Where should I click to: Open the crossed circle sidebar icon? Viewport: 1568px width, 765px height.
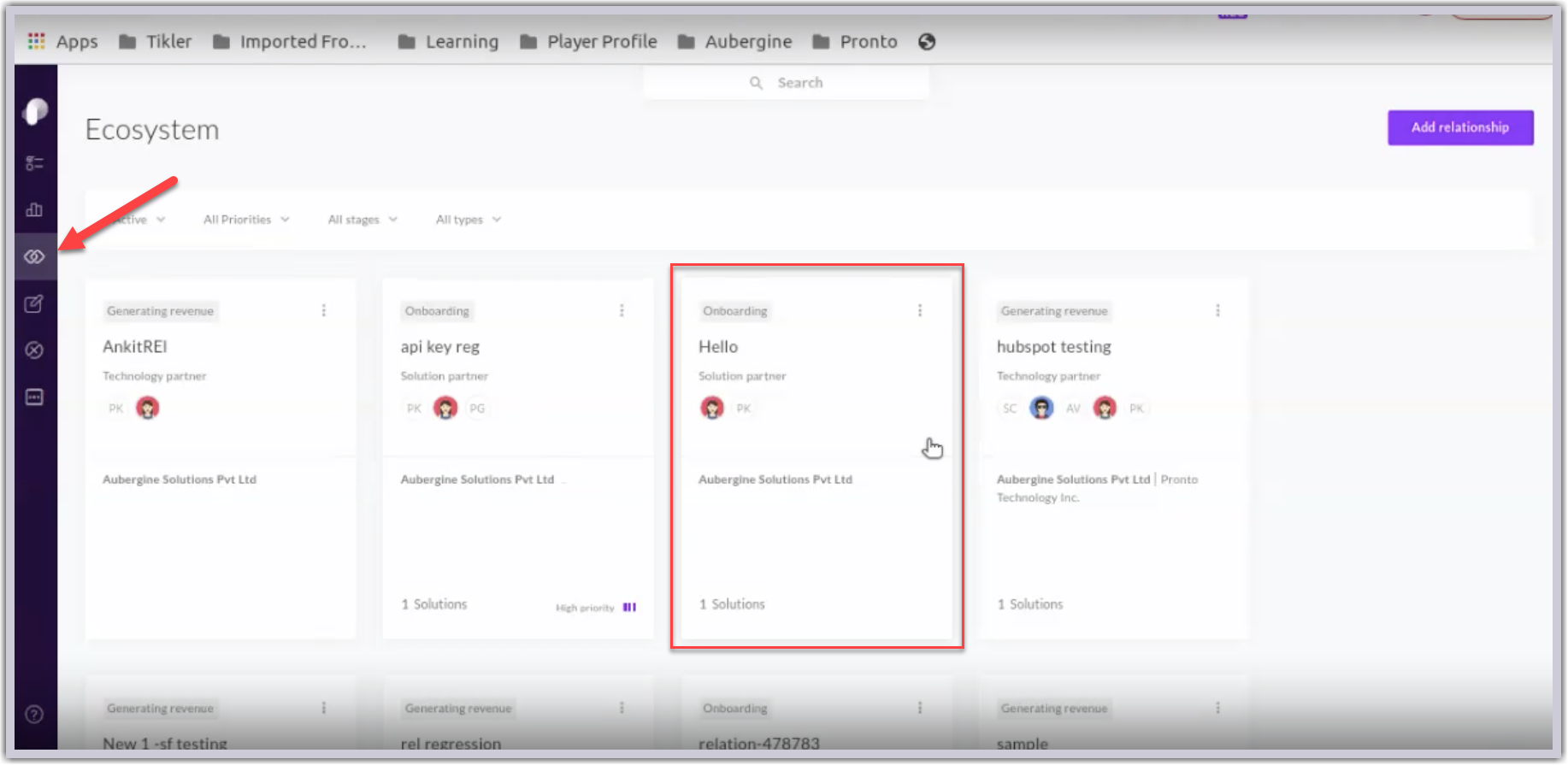pos(34,350)
